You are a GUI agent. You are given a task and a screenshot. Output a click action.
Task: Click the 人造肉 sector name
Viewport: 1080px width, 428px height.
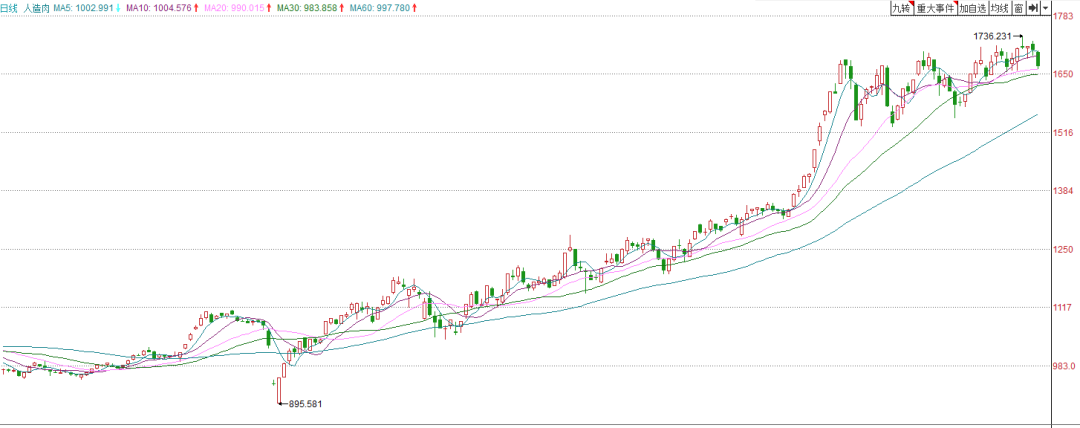35,8
